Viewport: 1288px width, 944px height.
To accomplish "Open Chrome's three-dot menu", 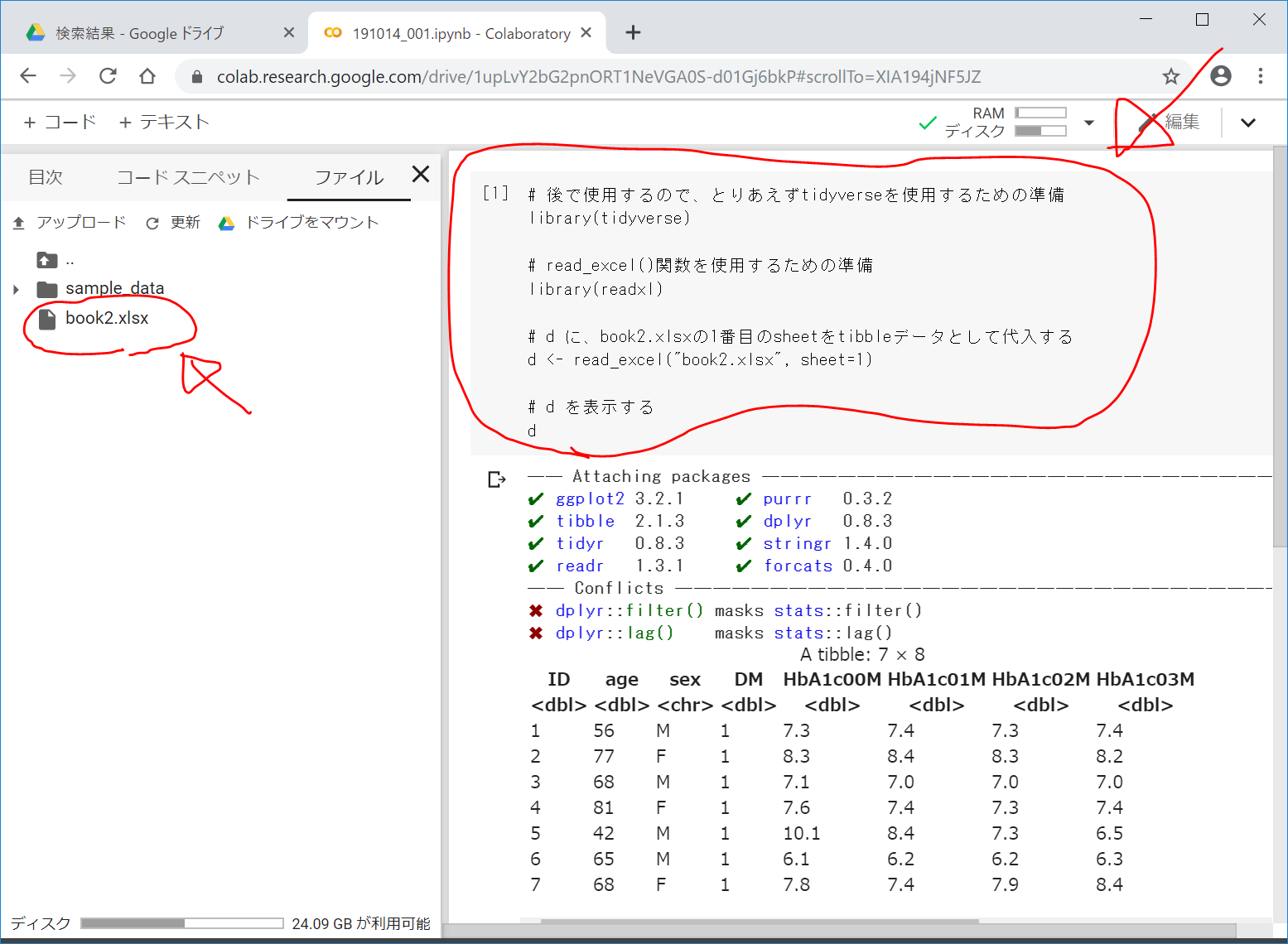I will coord(1260,76).
